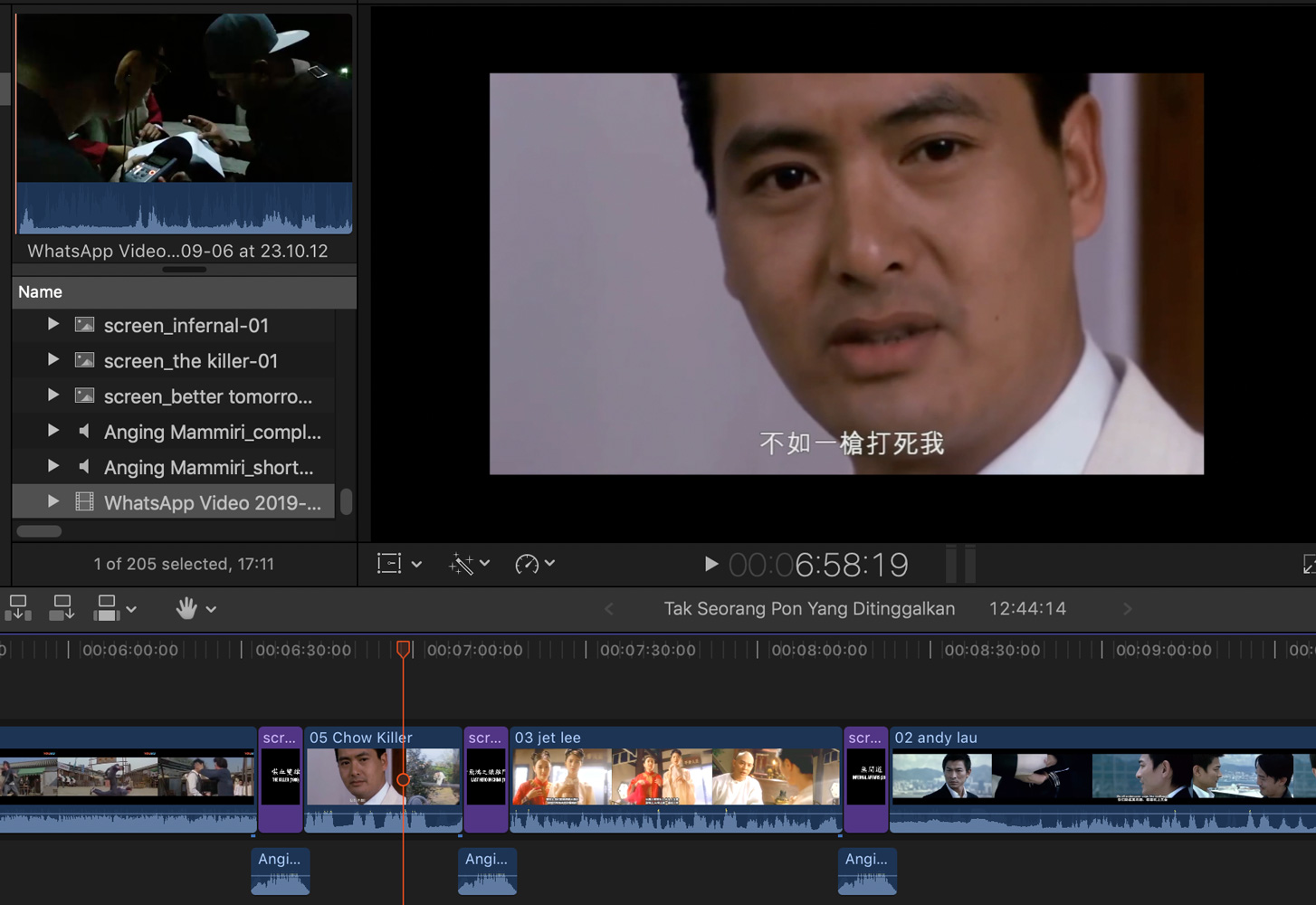Open the tool selection dropdown chevron
The width and height of the screenshot is (1316, 905).
pyautogui.click(x=211, y=609)
